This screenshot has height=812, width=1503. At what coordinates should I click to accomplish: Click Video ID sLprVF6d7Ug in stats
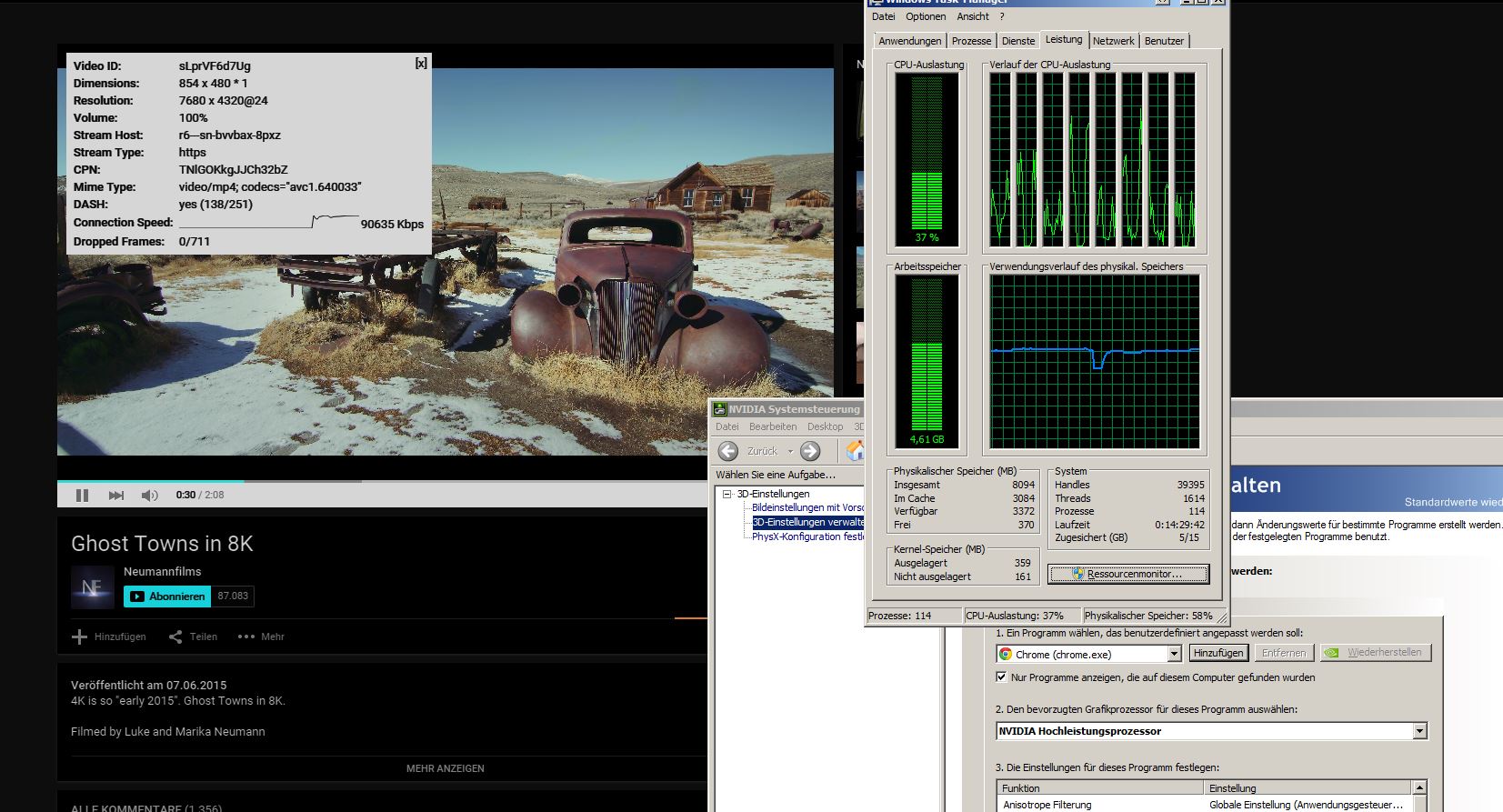[x=215, y=65]
